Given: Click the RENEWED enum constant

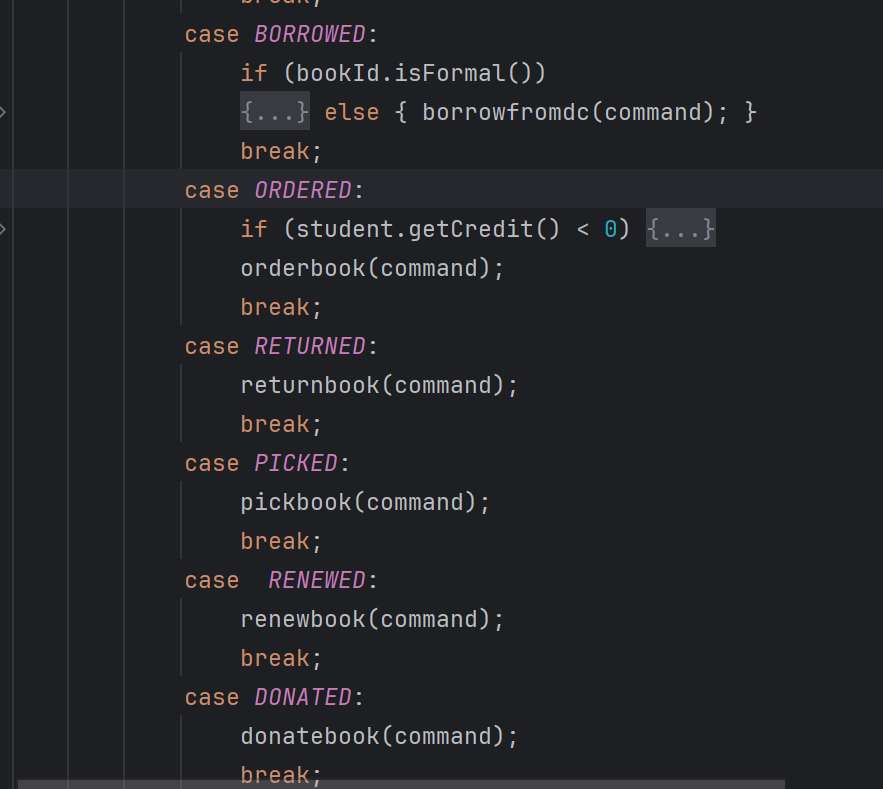Looking at the screenshot, I should click(x=317, y=580).
